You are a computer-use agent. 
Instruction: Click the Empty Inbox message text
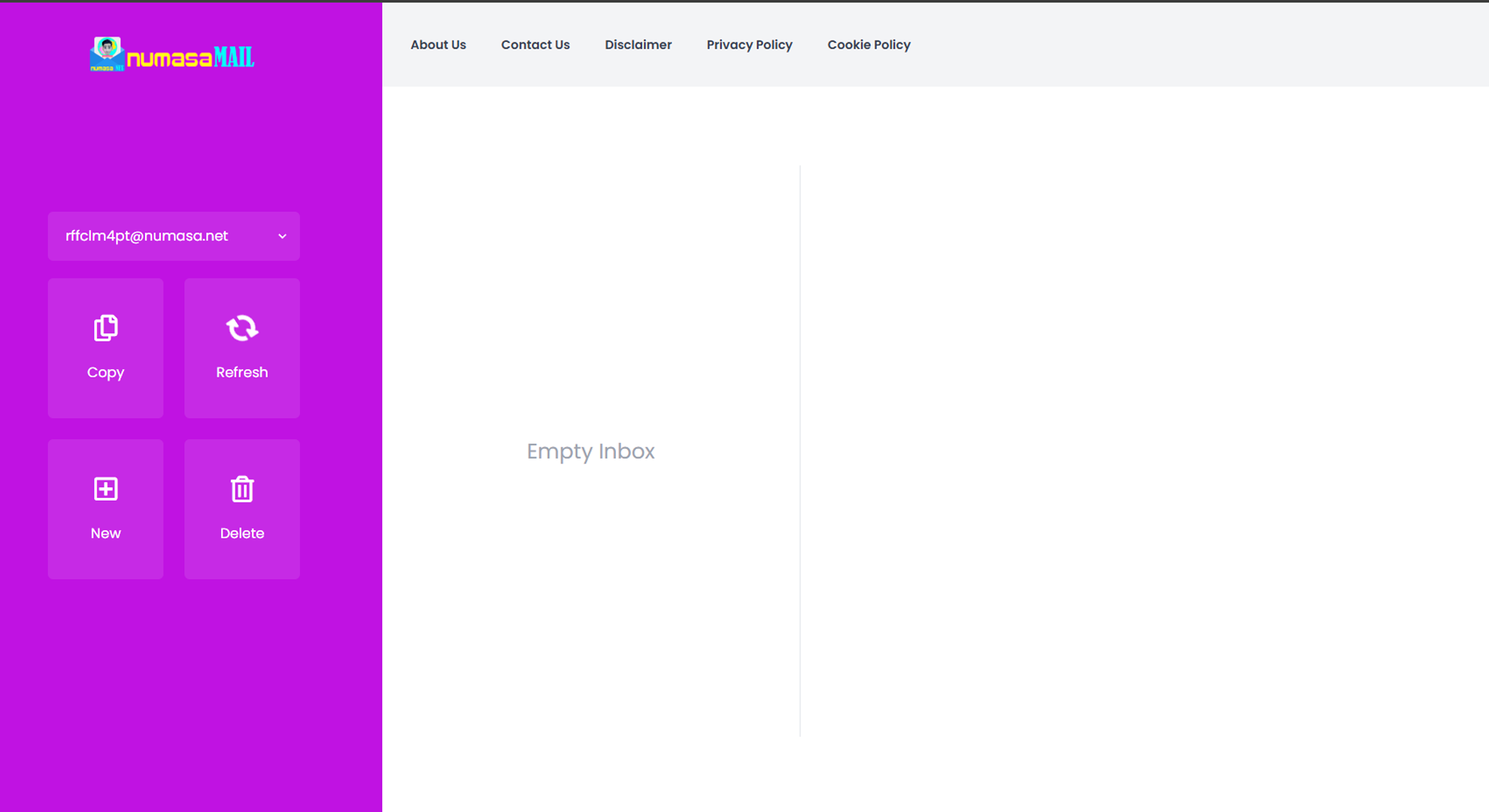[590, 451]
